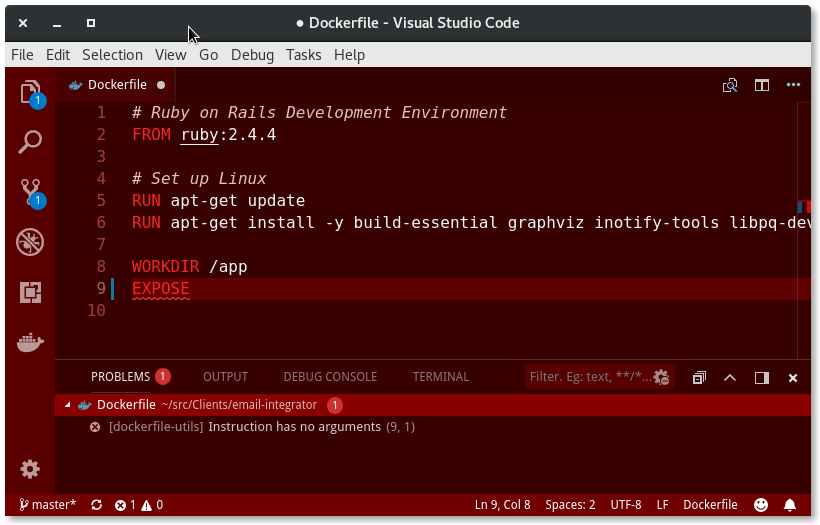Click the LF end-of-line selector
This screenshot has height=525, width=820.
[x=662, y=505]
